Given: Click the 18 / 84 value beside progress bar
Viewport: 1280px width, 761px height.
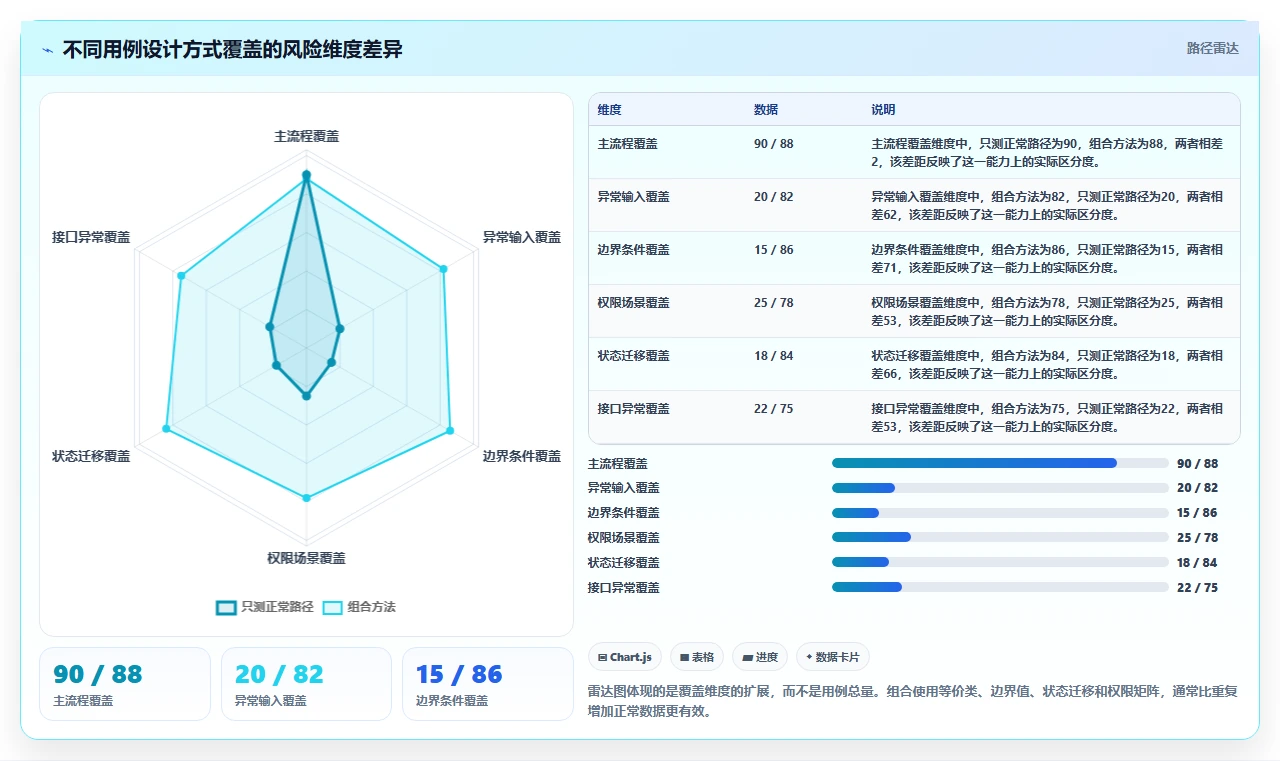Looking at the screenshot, I should (x=1197, y=563).
